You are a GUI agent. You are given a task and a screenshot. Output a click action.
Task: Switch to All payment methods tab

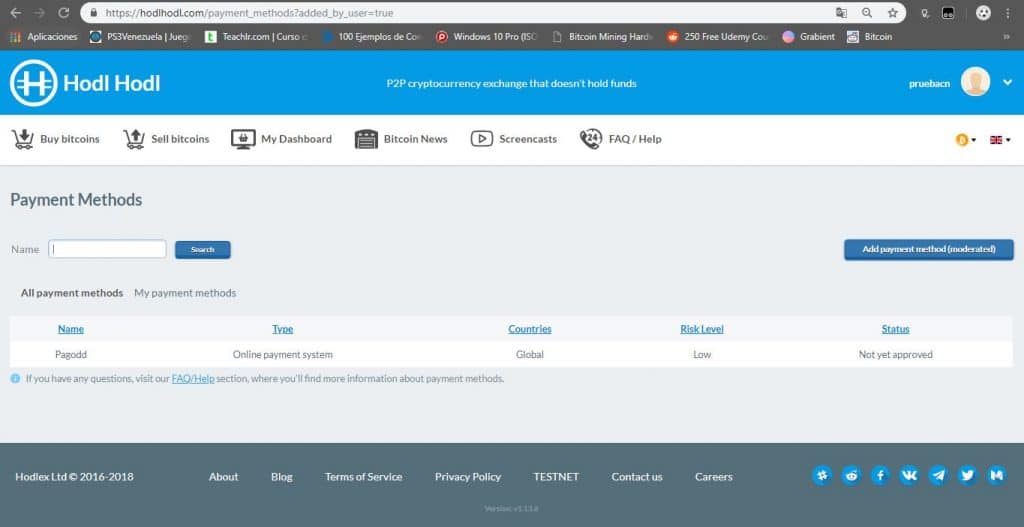coord(72,293)
